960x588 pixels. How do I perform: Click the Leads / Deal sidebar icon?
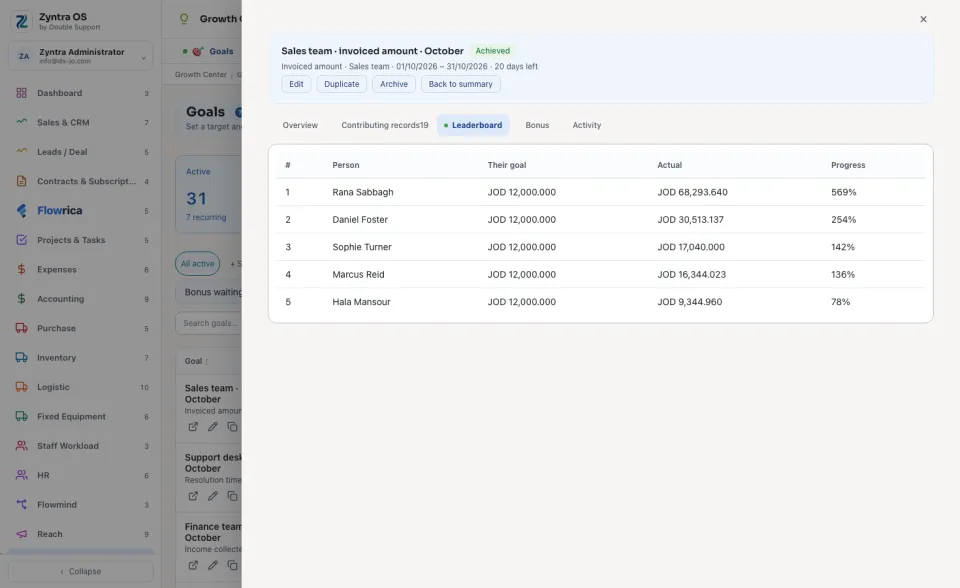(x=21, y=151)
